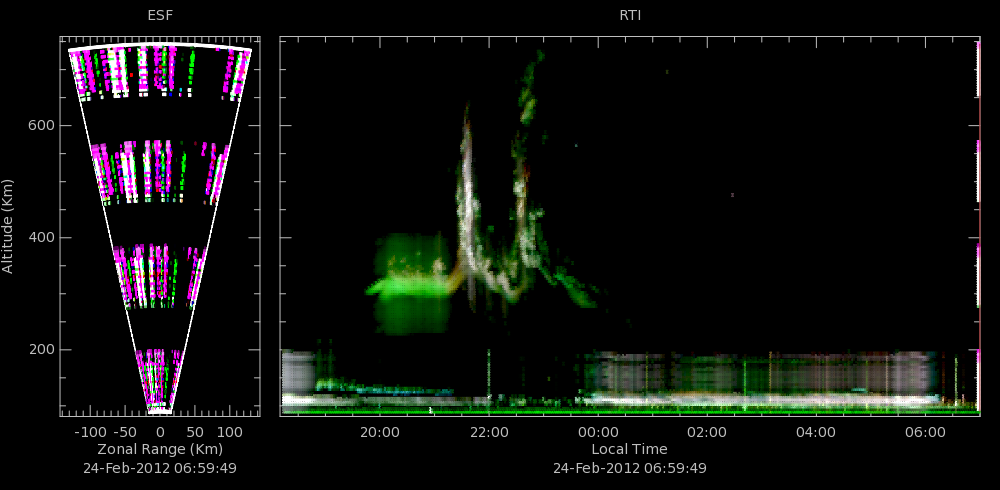Click the ESF plot title

[x=160, y=15]
